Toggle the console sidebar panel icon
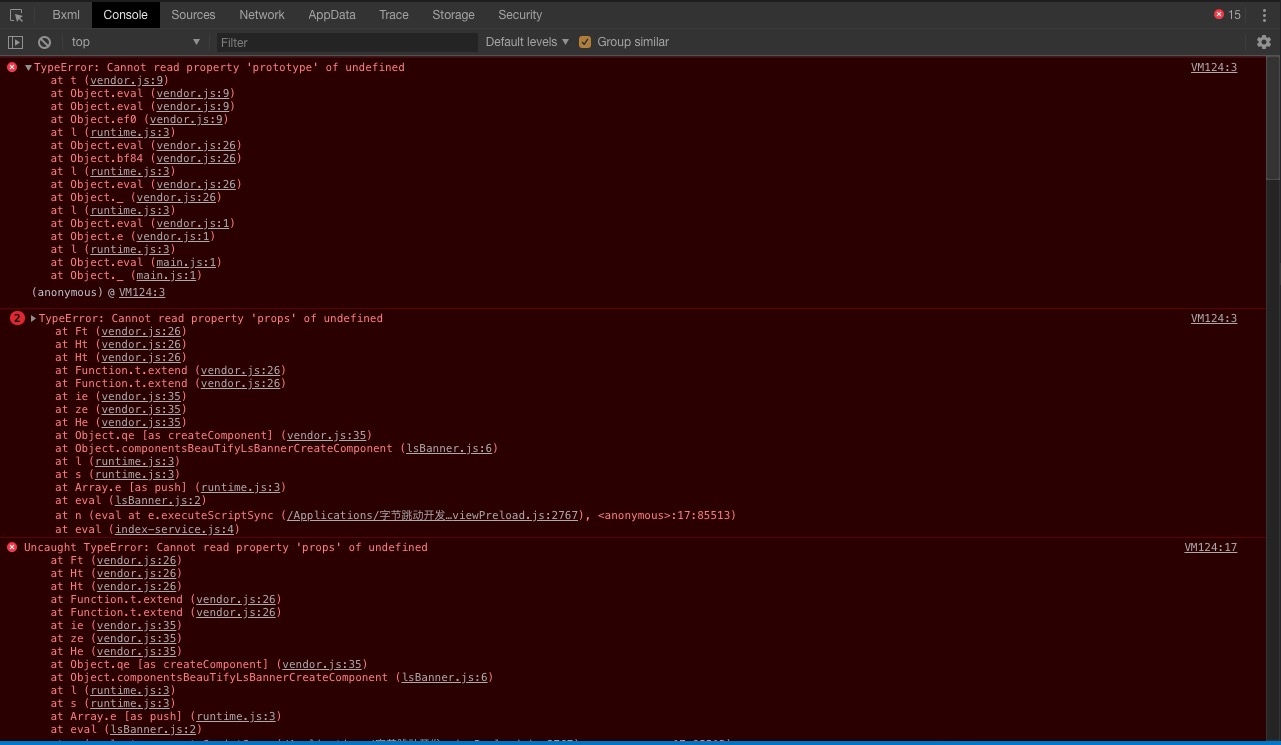1281x745 pixels. pyautogui.click(x=15, y=42)
